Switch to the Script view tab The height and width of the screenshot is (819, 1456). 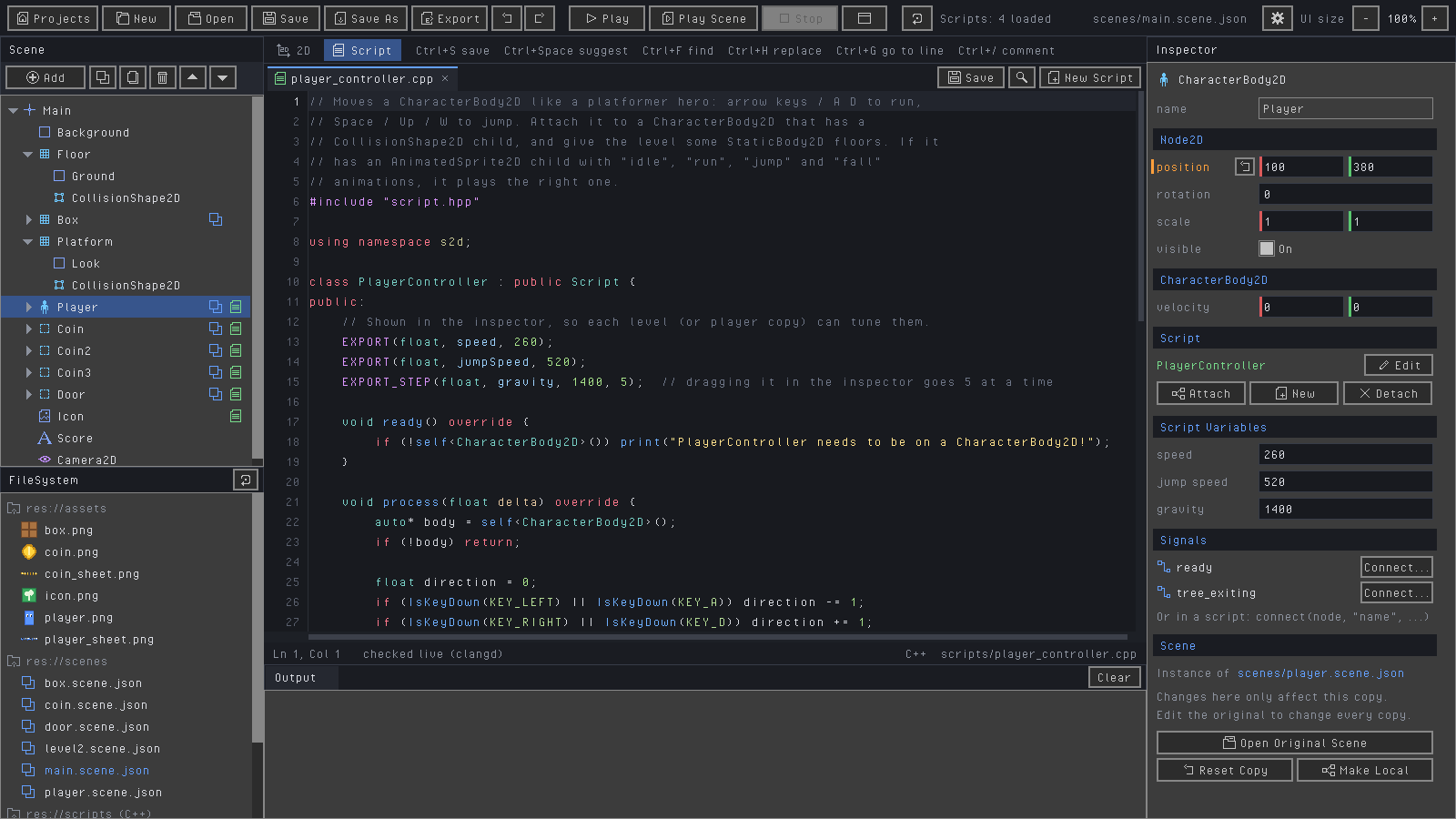(362, 50)
